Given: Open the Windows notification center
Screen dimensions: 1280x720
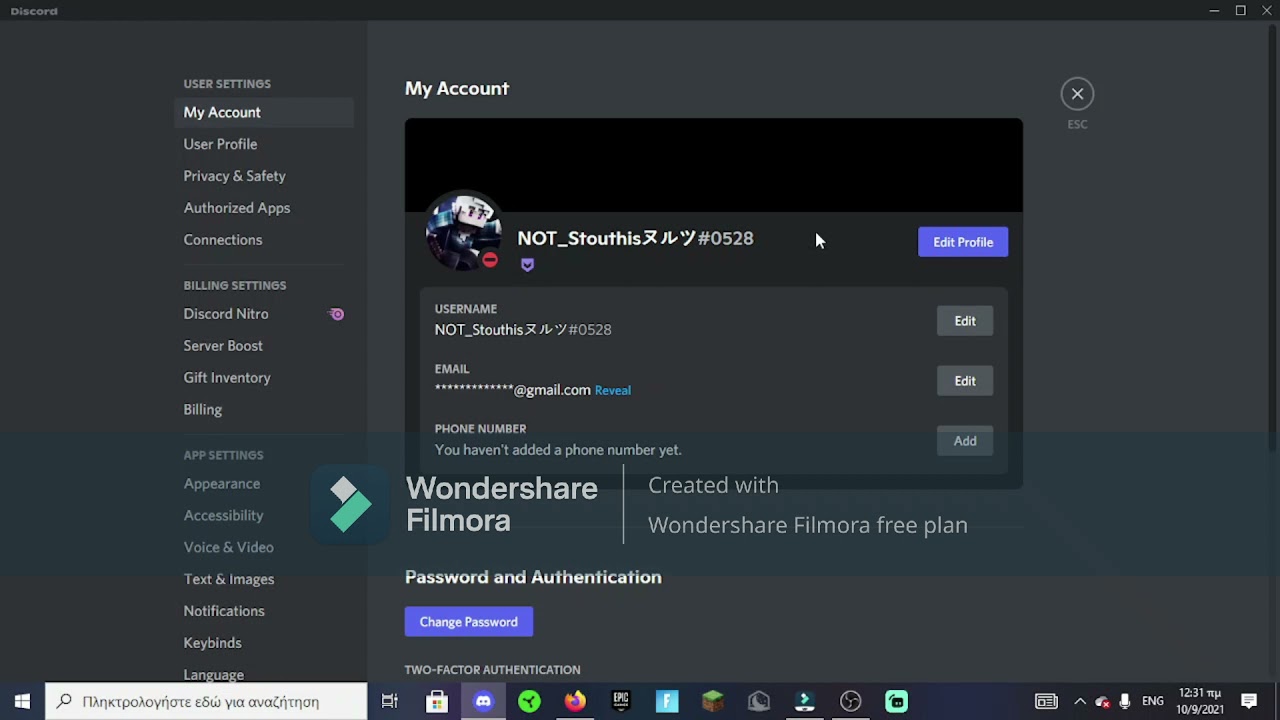Looking at the screenshot, I should 1249,702.
